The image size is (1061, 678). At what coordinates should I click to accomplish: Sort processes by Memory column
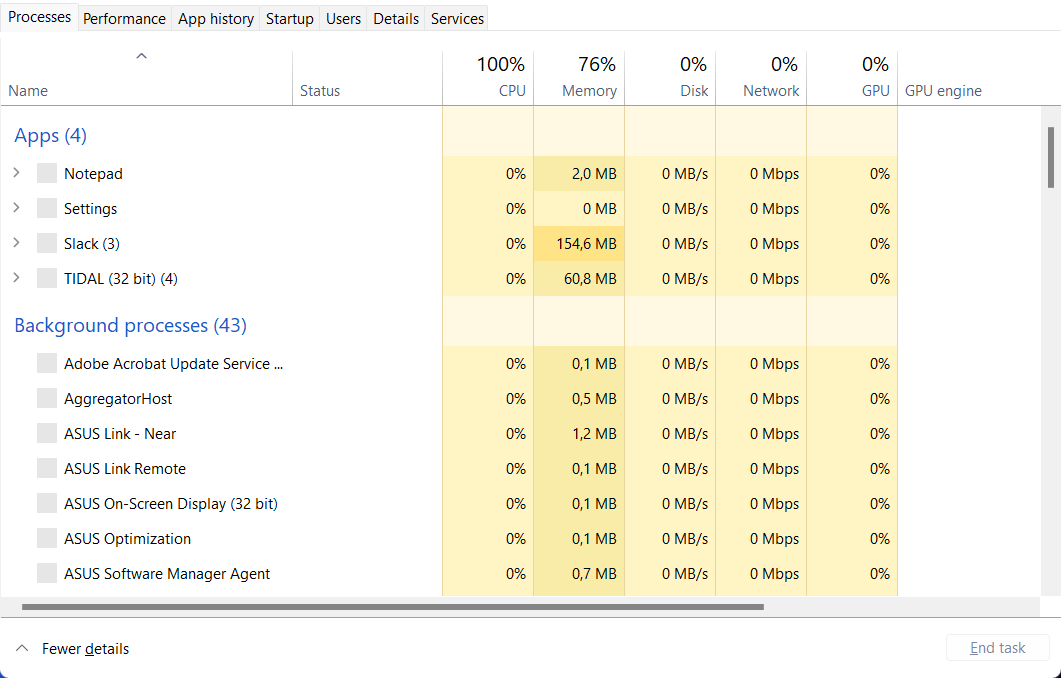tap(588, 90)
